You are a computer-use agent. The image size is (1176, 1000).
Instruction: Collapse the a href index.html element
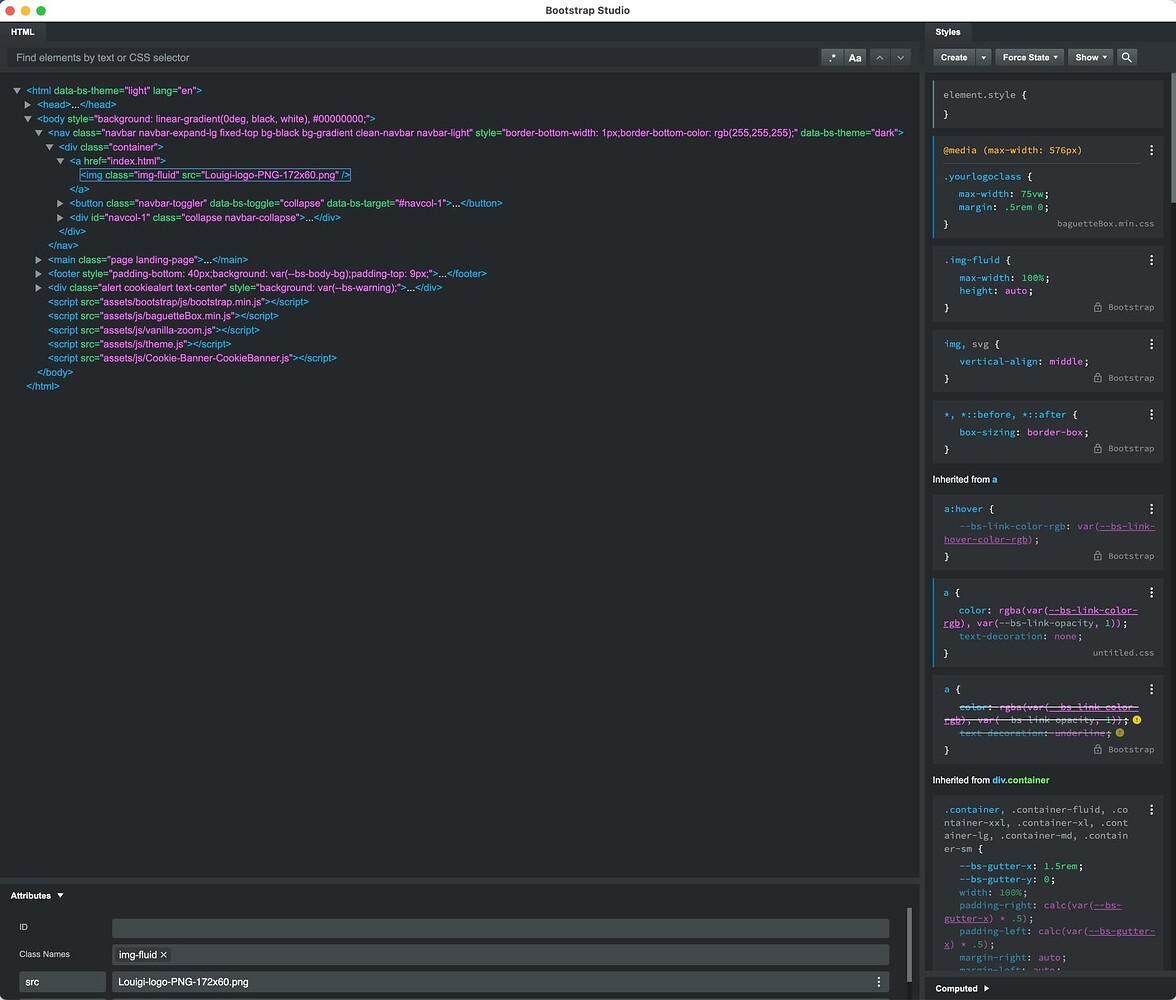click(x=60, y=161)
